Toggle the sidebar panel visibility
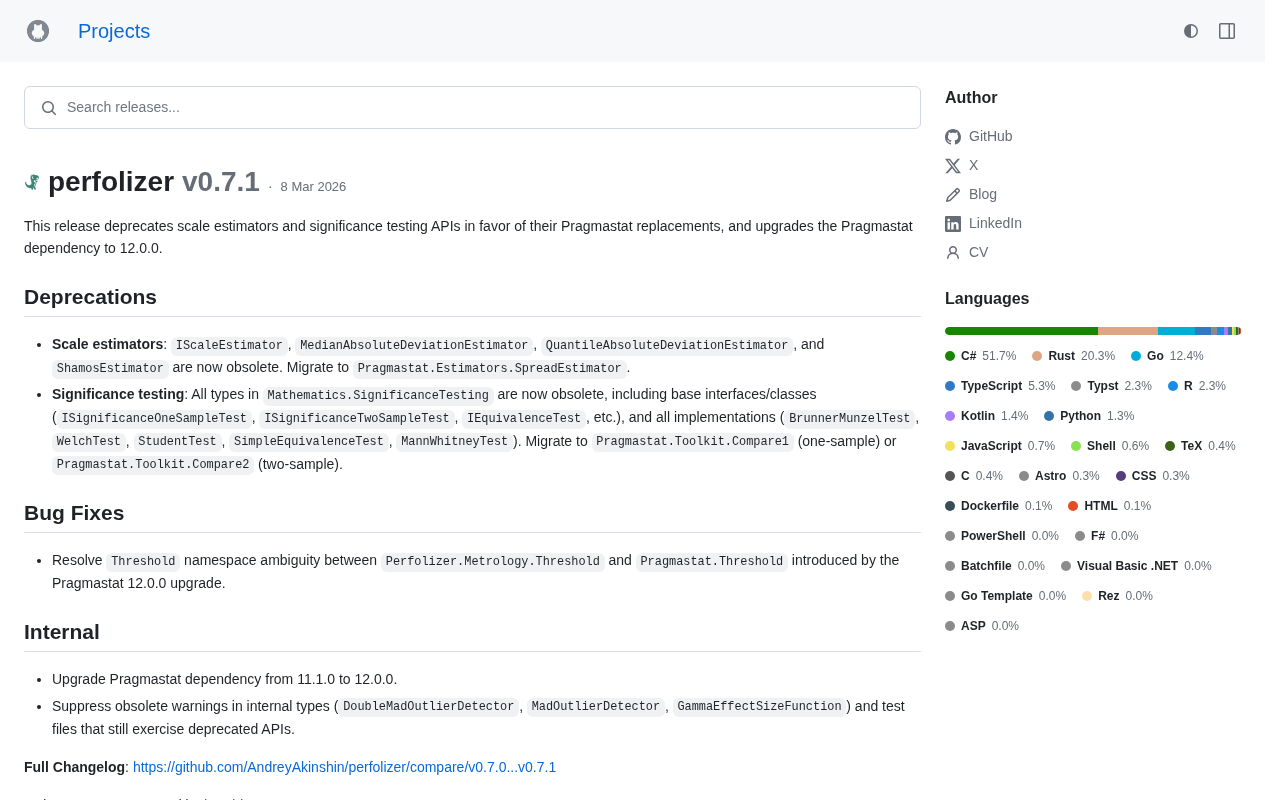Screen dimensions: 1280x800 point(1227,31)
